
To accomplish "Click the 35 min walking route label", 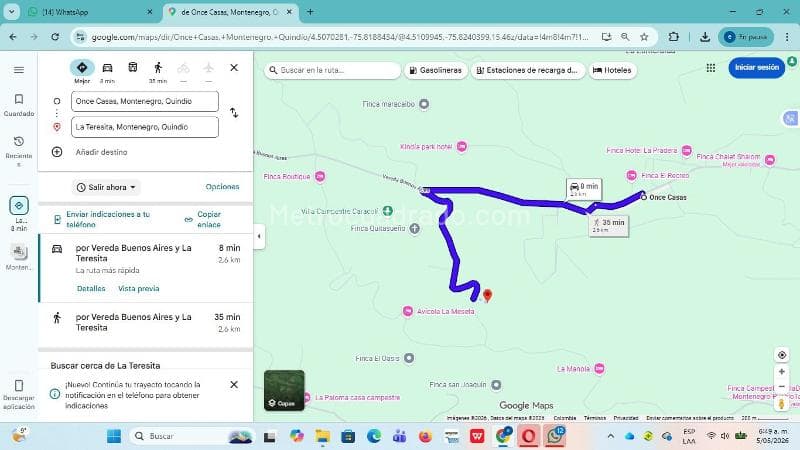I will pos(609,226).
